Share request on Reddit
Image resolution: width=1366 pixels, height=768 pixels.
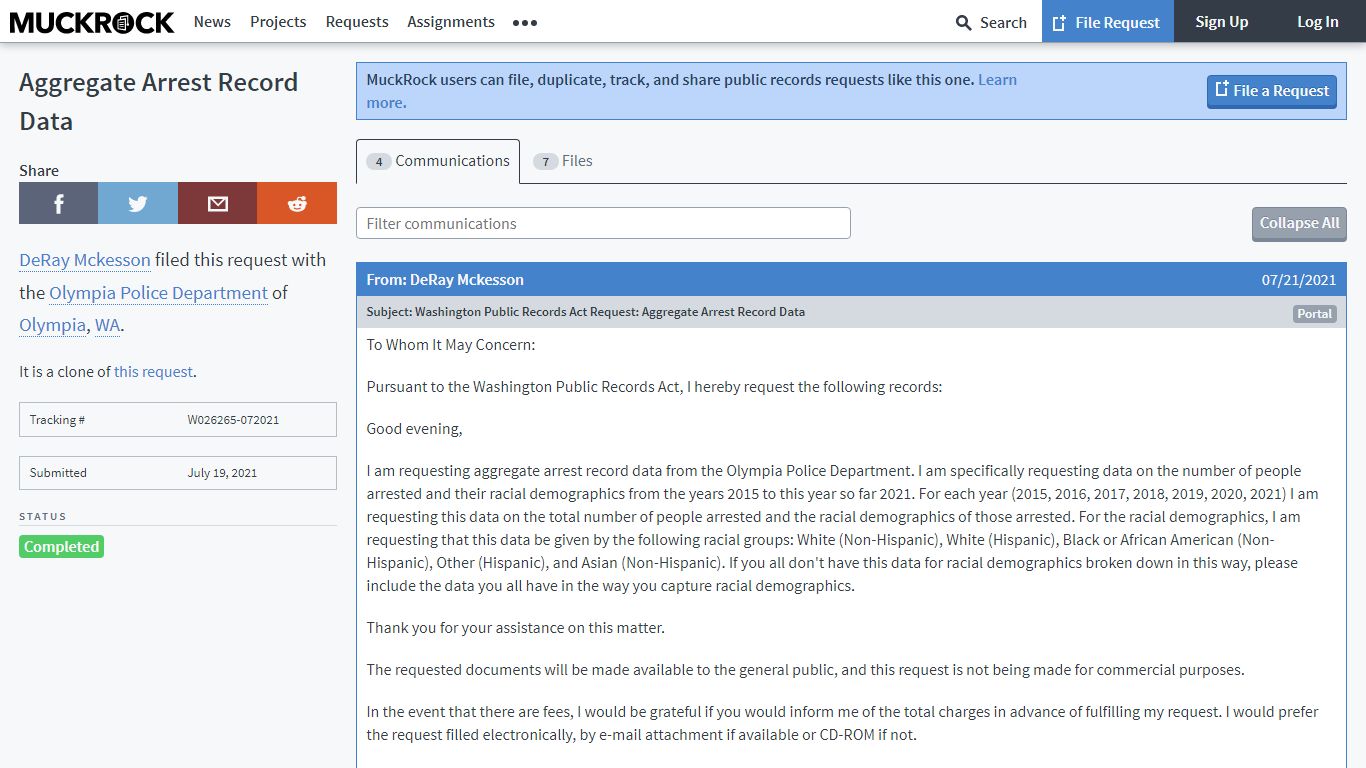[297, 203]
